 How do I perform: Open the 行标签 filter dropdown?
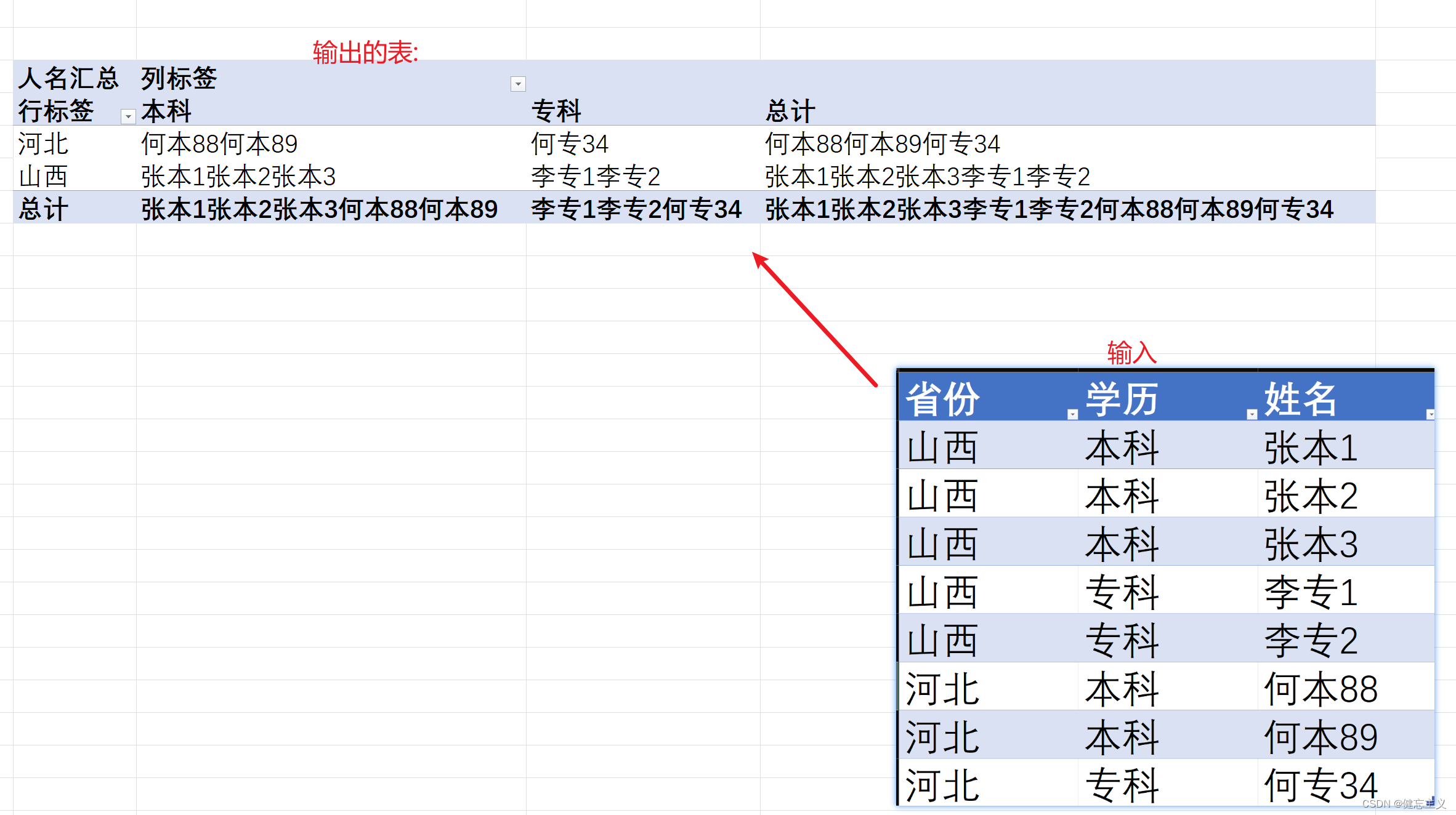[127, 116]
